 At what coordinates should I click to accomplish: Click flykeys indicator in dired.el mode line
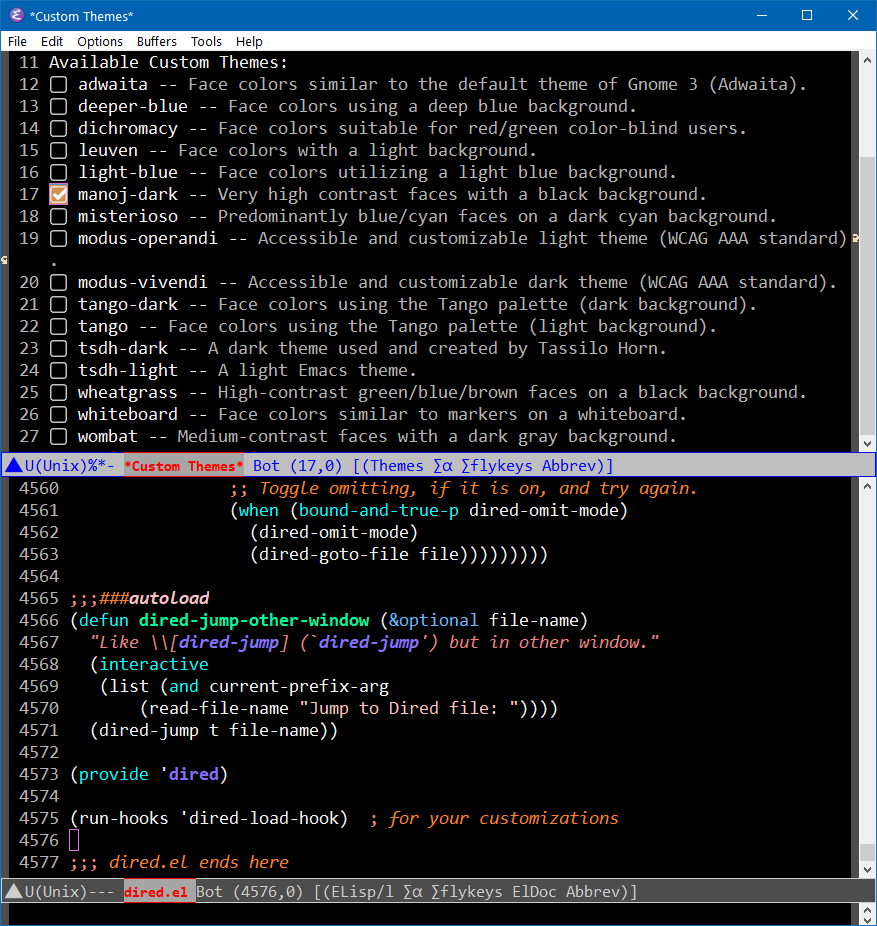tap(467, 892)
